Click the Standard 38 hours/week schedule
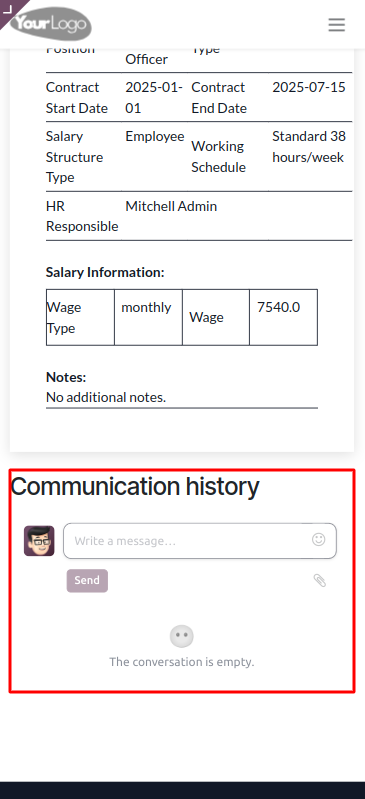 tap(309, 147)
